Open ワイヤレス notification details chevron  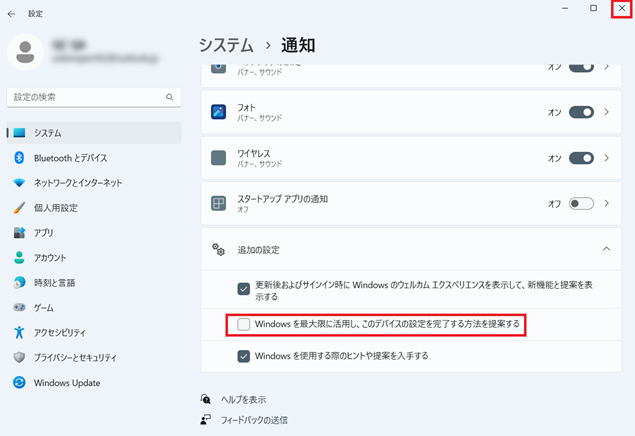point(607,158)
